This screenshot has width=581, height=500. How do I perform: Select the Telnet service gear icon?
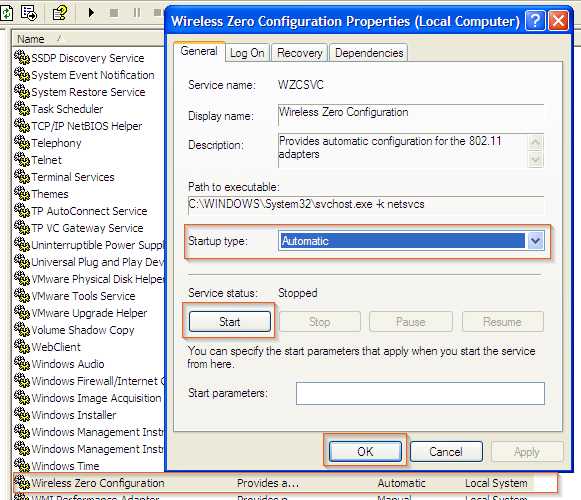(x=22, y=159)
